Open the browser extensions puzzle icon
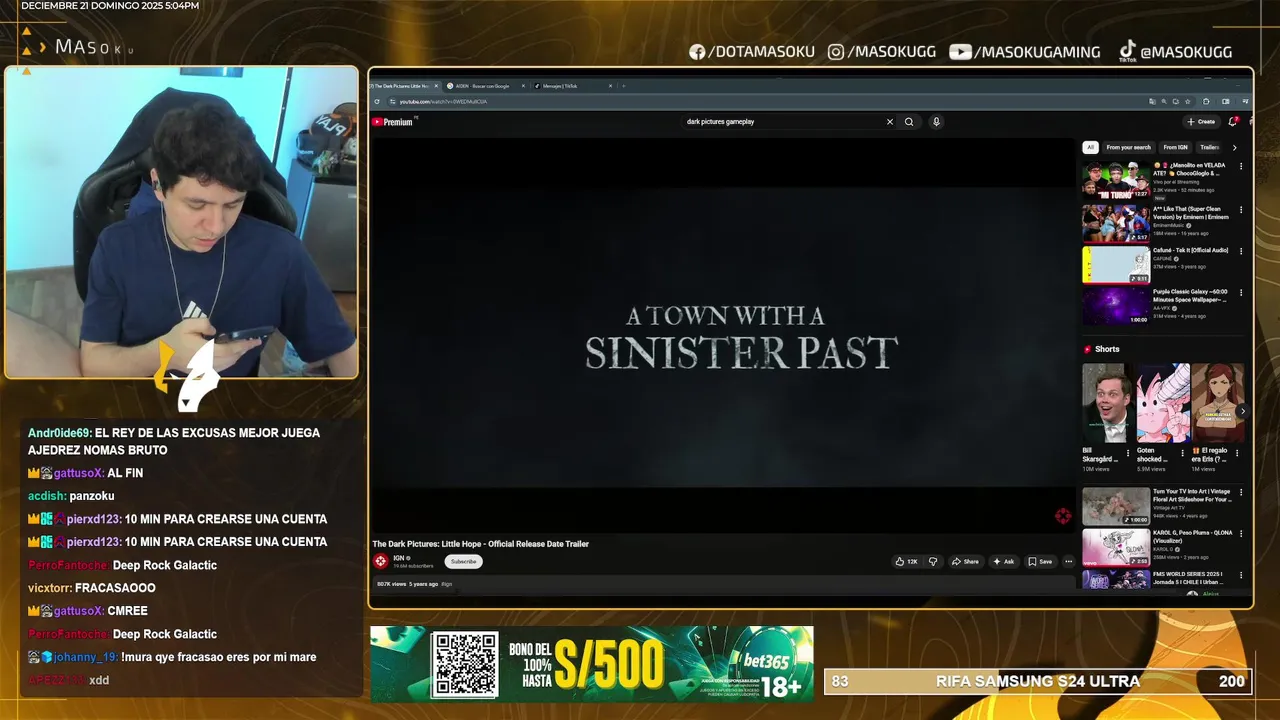The width and height of the screenshot is (1280, 720). [x=1206, y=101]
